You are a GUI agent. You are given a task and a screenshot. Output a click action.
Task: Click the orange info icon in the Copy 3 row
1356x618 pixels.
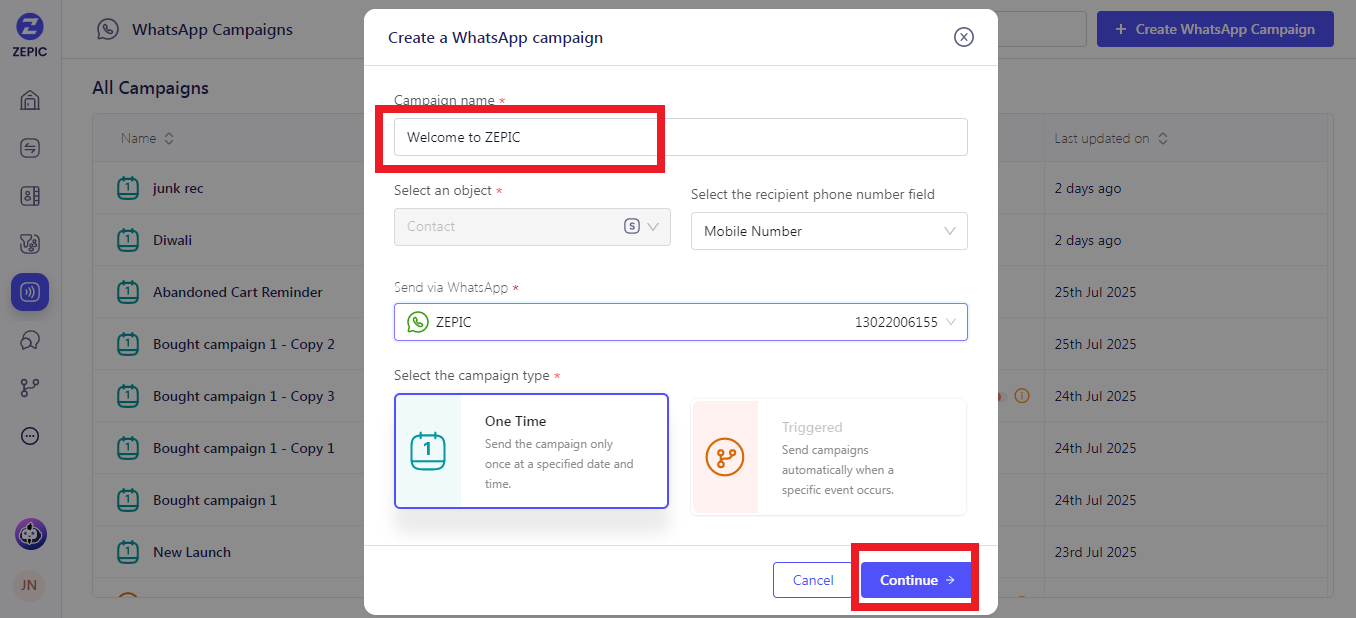pyautogui.click(x=1021, y=396)
